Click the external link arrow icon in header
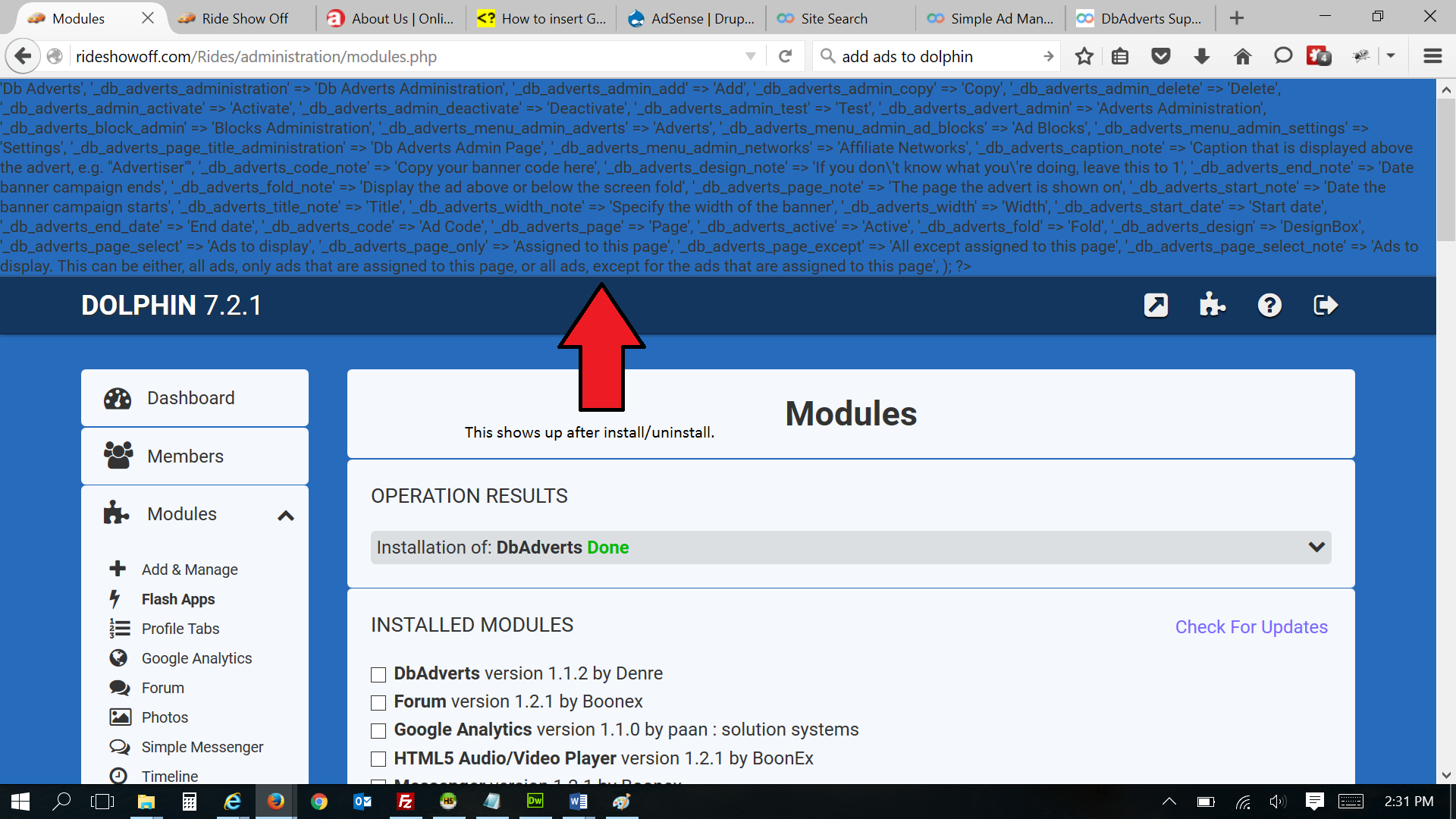Viewport: 1456px width, 819px height. pyautogui.click(x=1156, y=306)
